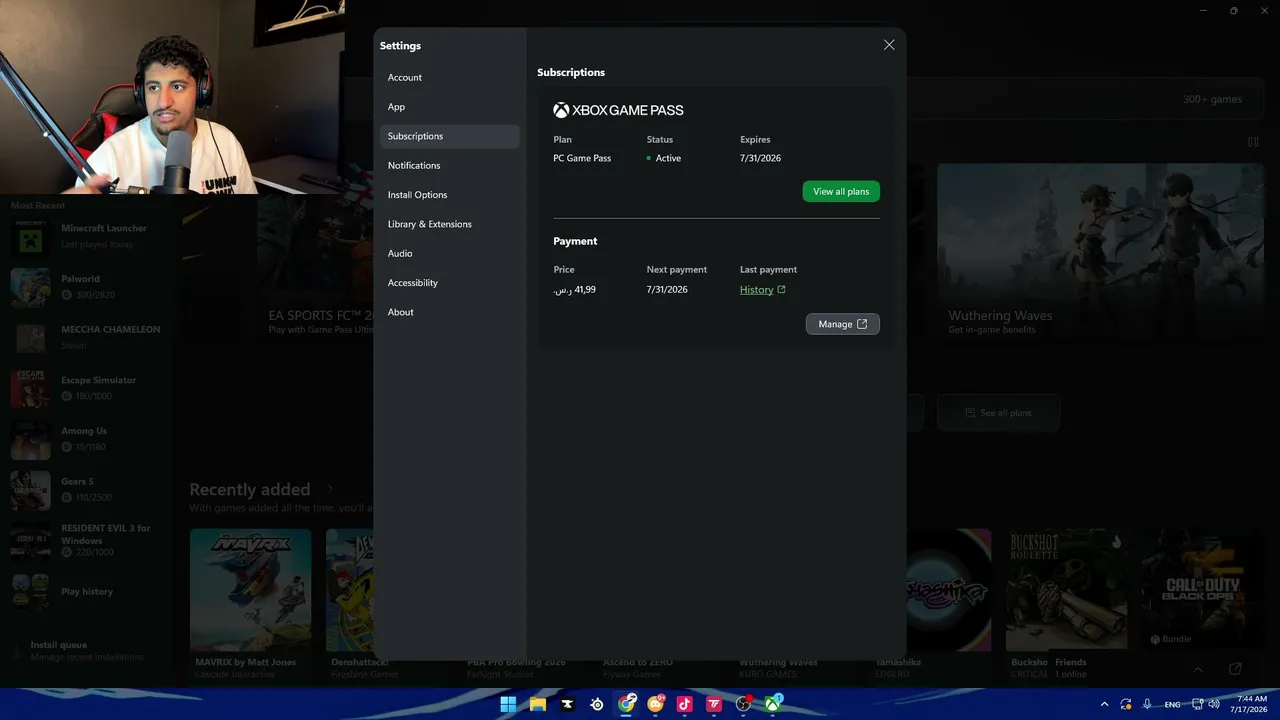This screenshot has width=1280, height=720.
Task: Open Palworld in the recent games list
Action: coord(85,287)
